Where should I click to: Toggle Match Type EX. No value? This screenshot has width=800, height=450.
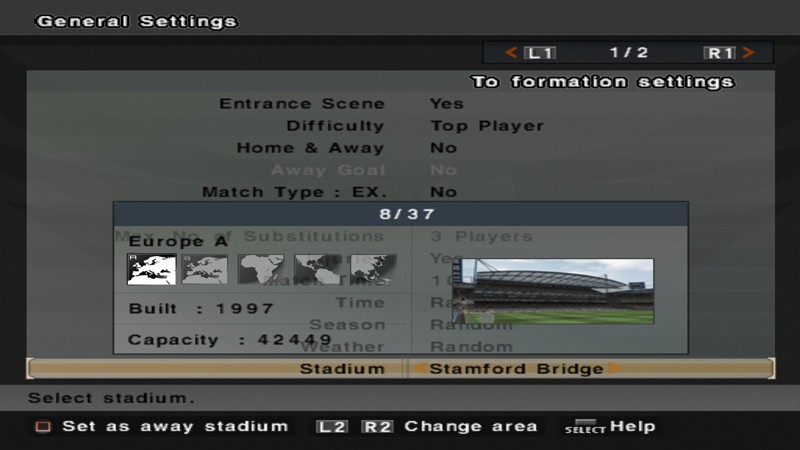443,192
